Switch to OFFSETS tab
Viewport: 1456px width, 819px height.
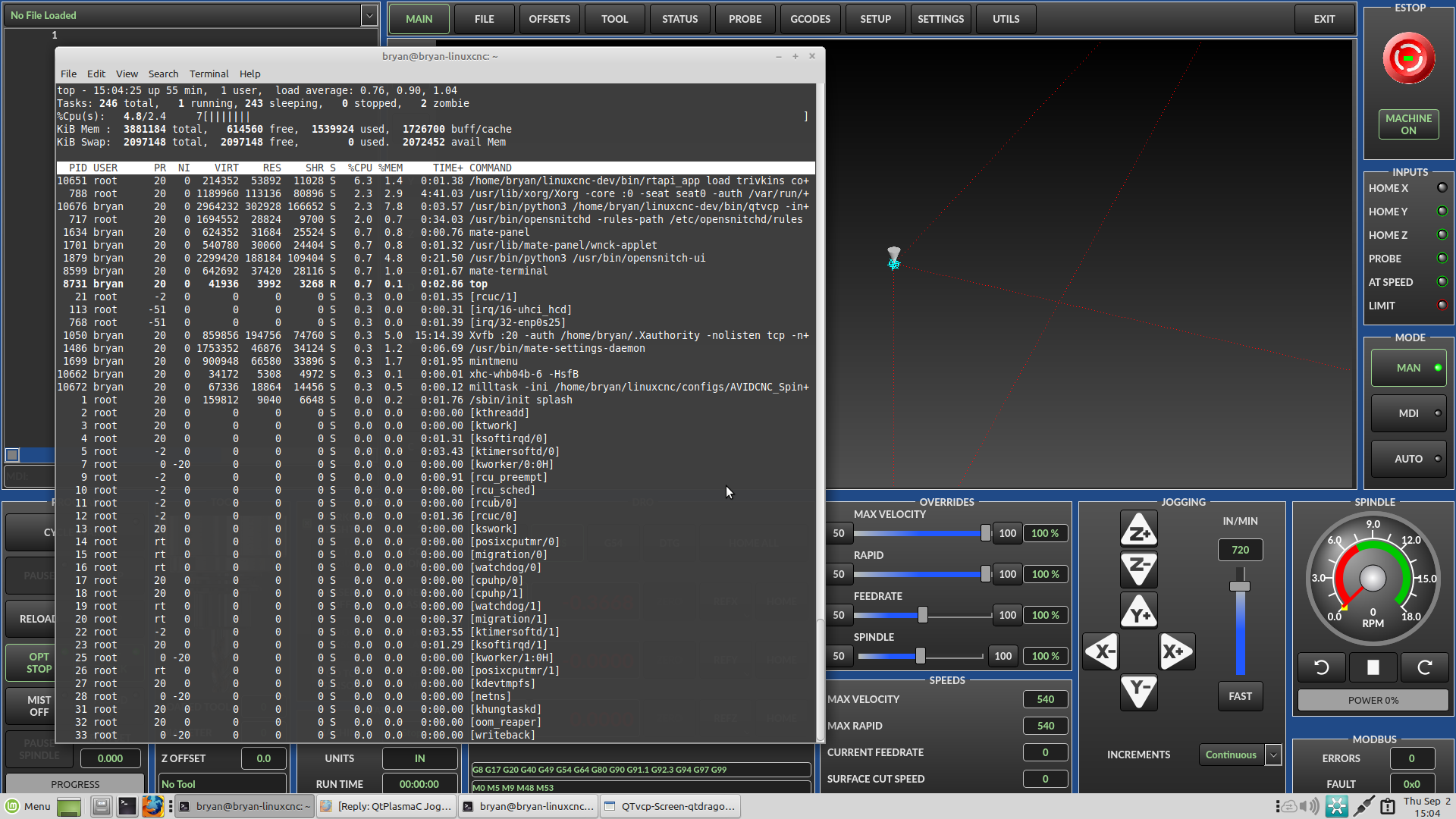point(550,19)
